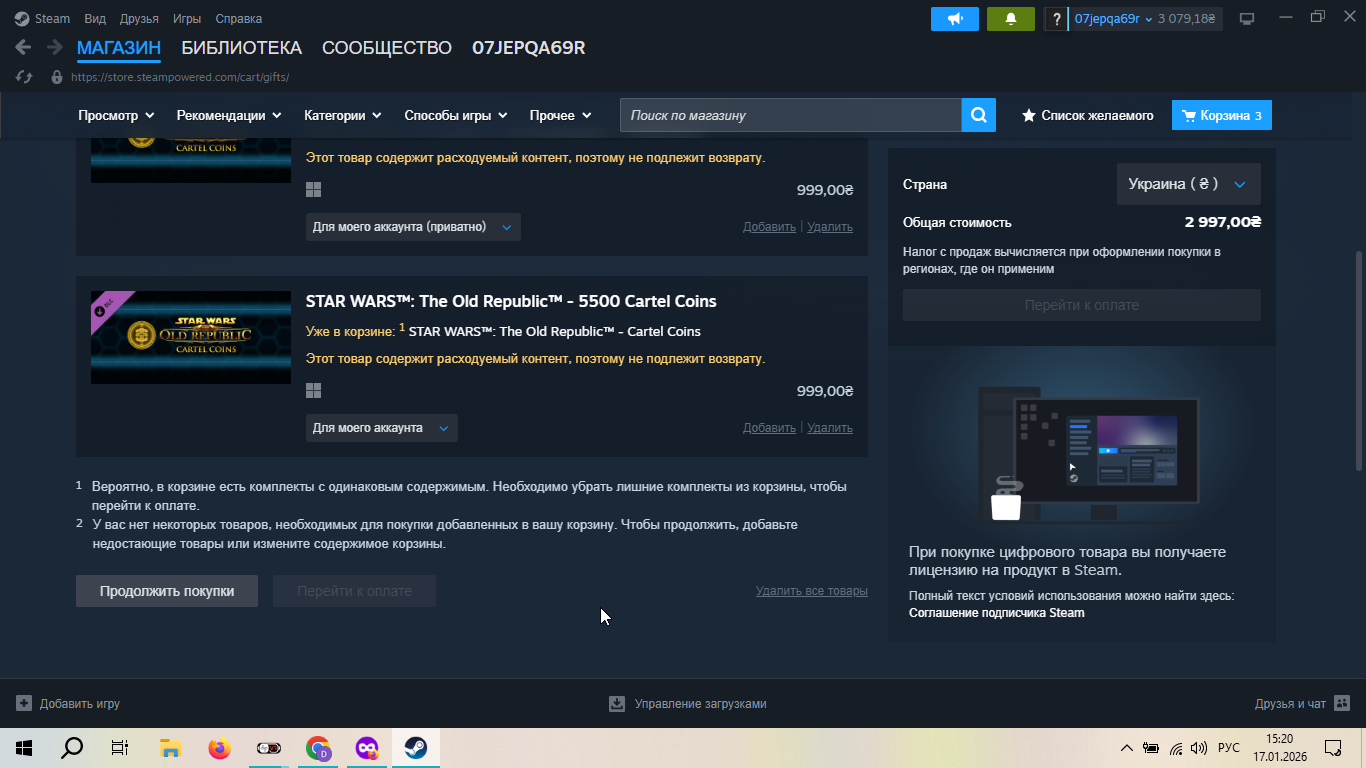Open the Wi-Fi network tray icon
Image resolution: width=1366 pixels, height=768 pixels.
coord(1176,748)
